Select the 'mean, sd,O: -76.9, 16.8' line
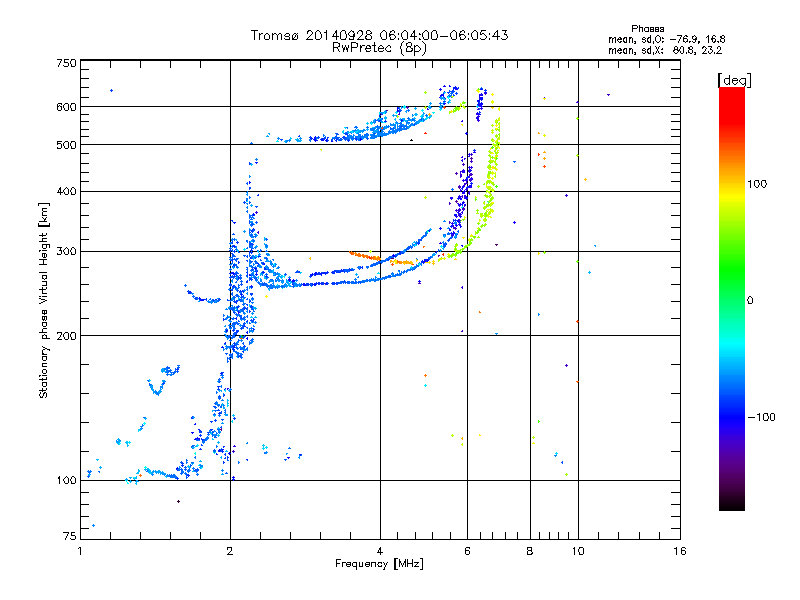This screenshot has width=800, height=600. pos(666,39)
